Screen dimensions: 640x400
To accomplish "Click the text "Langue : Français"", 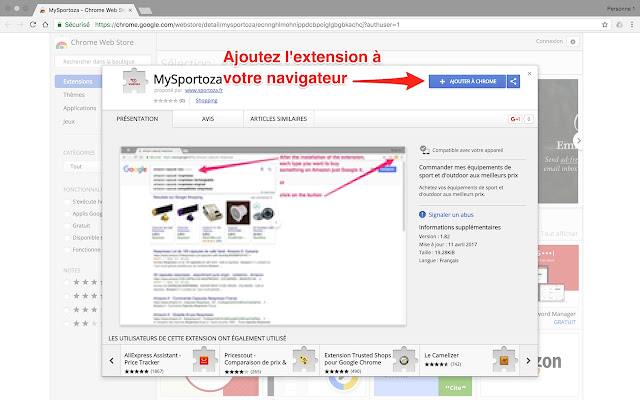I will 438,260.
